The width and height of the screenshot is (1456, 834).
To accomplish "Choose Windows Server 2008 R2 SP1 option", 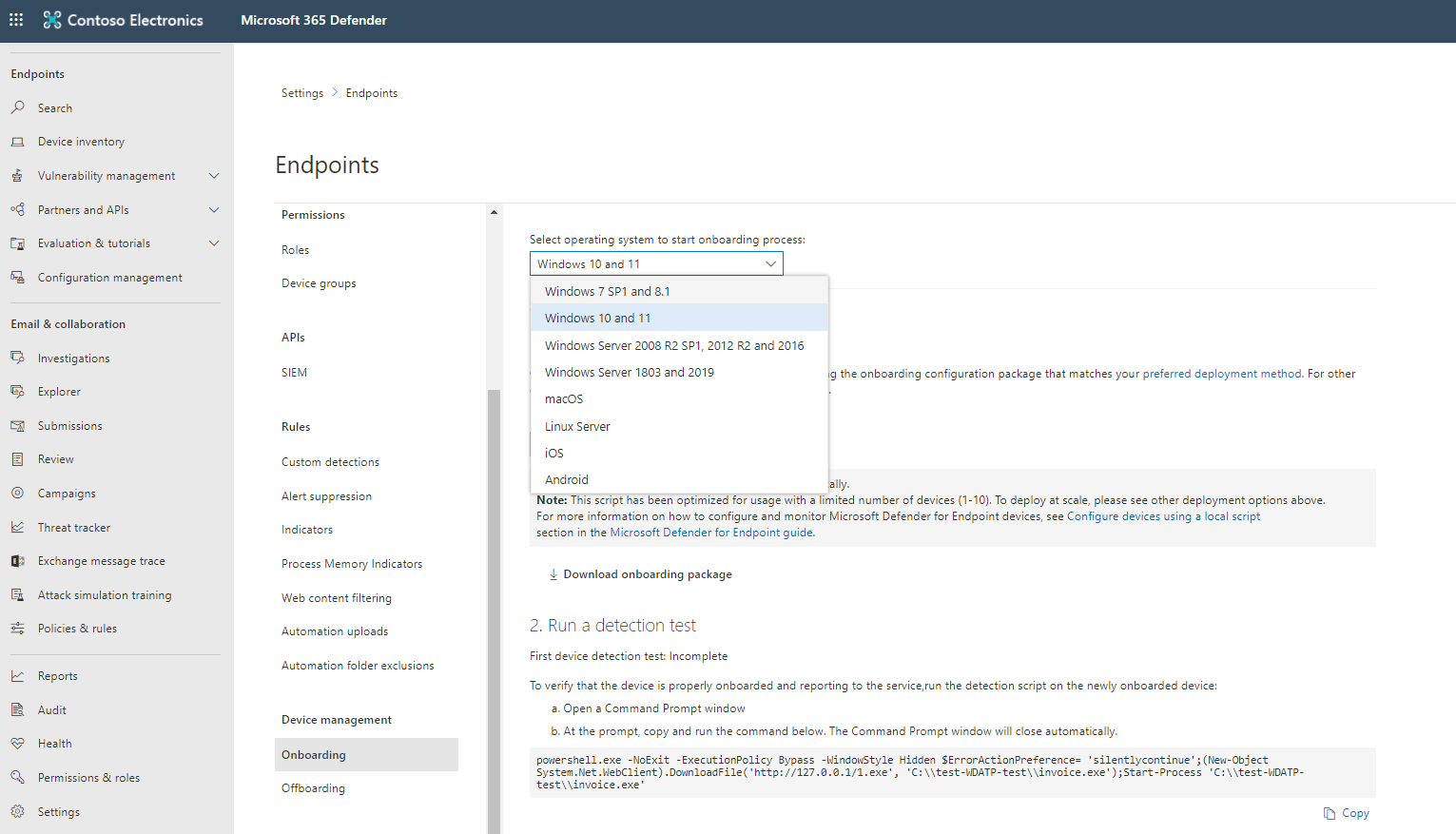I will pyautogui.click(x=679, y=345).
